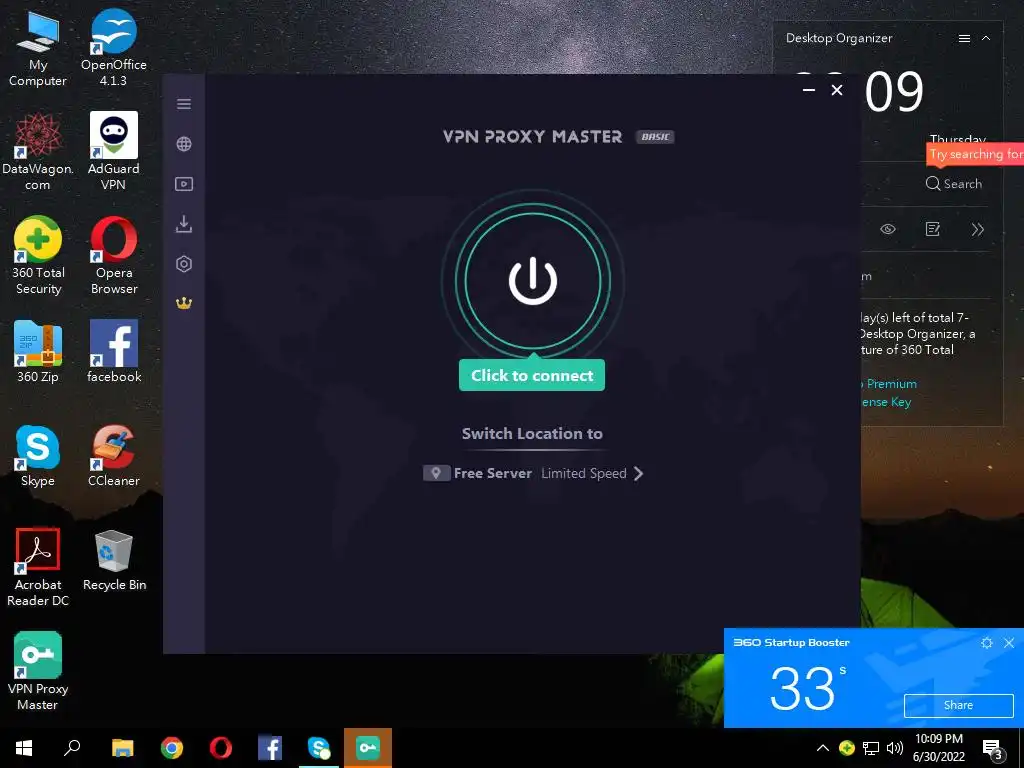Select the My Computer desktop icon
The image size is (1024, 768).
click(38, 50)
